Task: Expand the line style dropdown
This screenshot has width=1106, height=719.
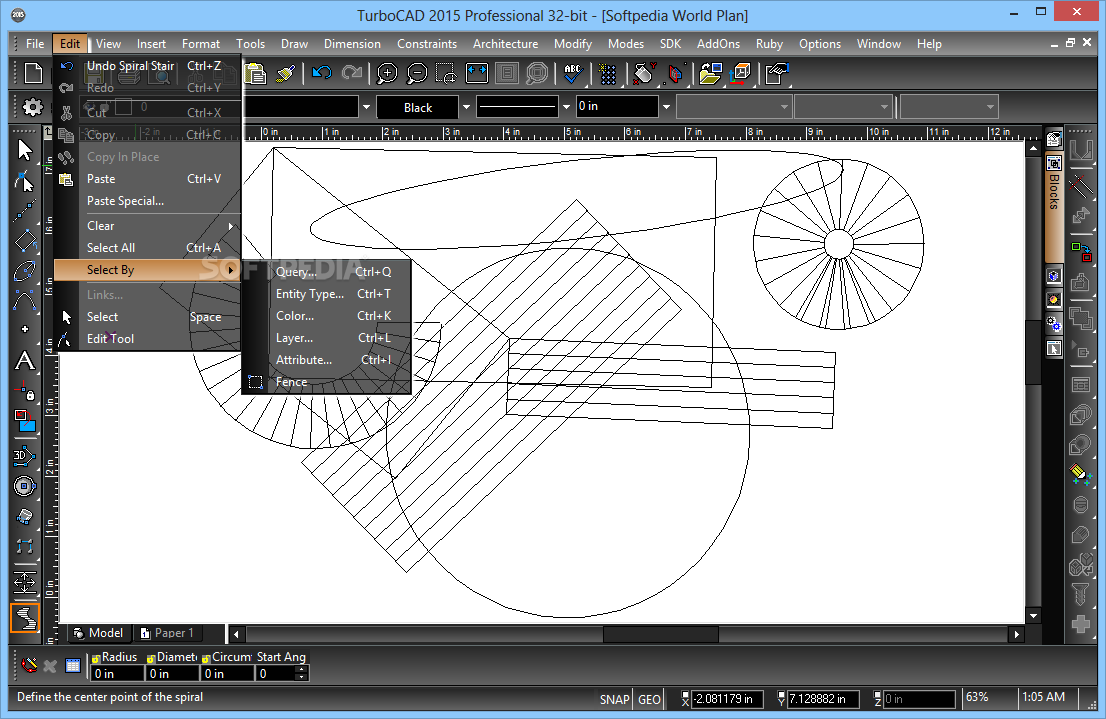Action: click(566, 107)
